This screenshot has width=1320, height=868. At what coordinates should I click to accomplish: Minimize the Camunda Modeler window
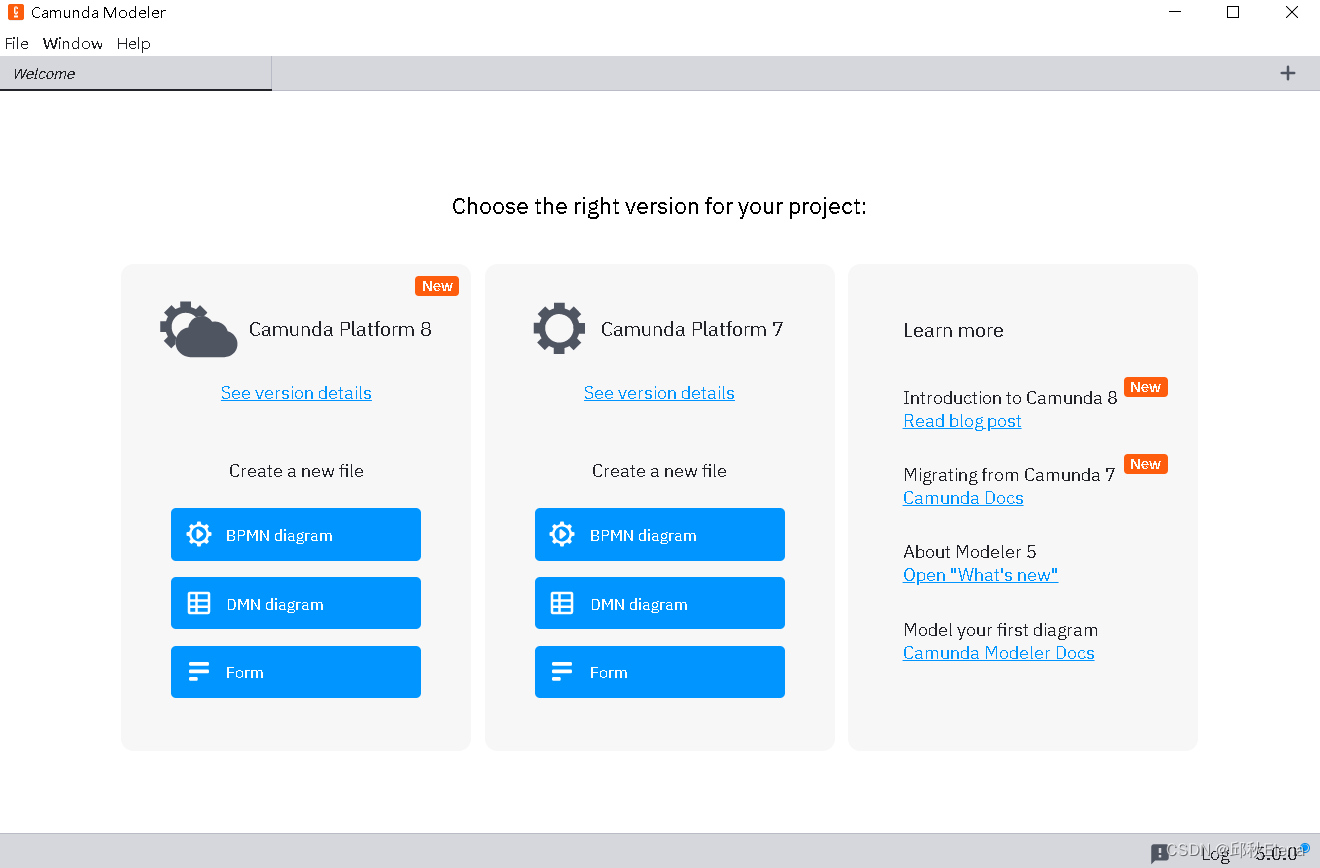pyautogui.click(x=1175, y=13)
